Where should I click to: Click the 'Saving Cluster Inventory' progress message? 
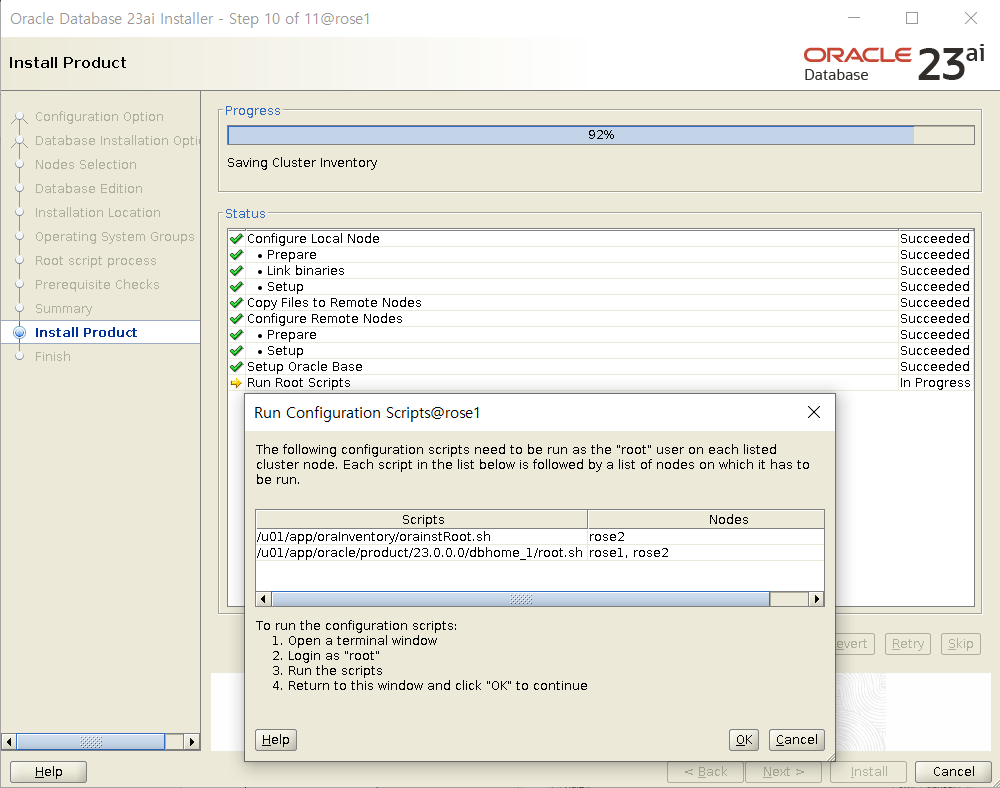tap(302, 163)
